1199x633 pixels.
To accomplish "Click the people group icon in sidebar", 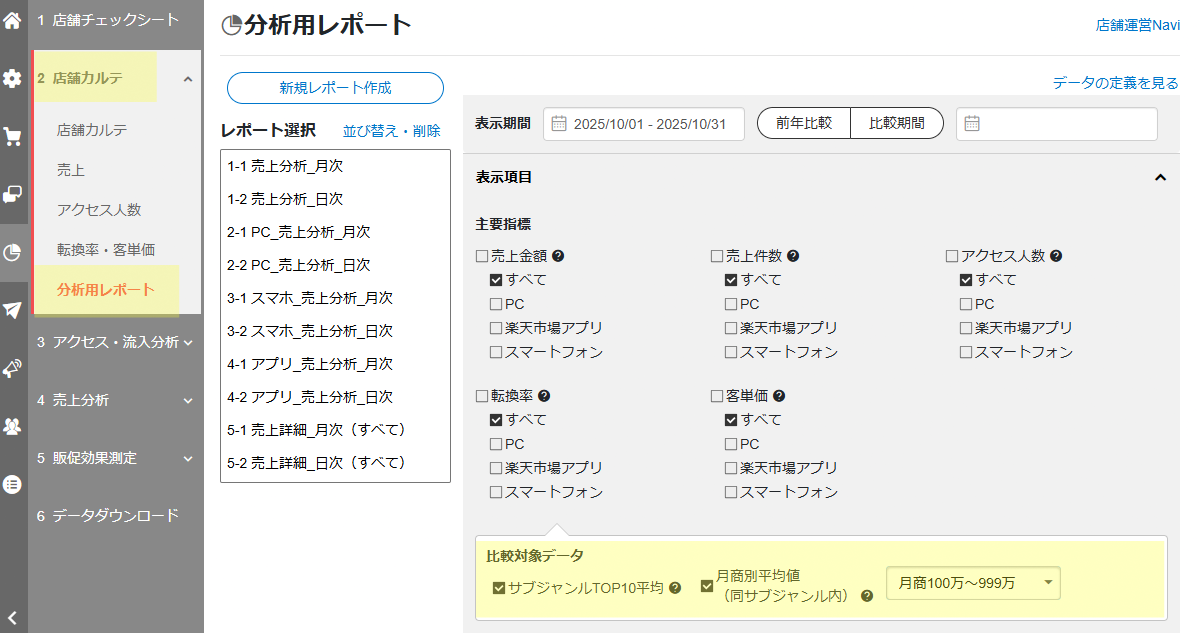I will point(12,427).
